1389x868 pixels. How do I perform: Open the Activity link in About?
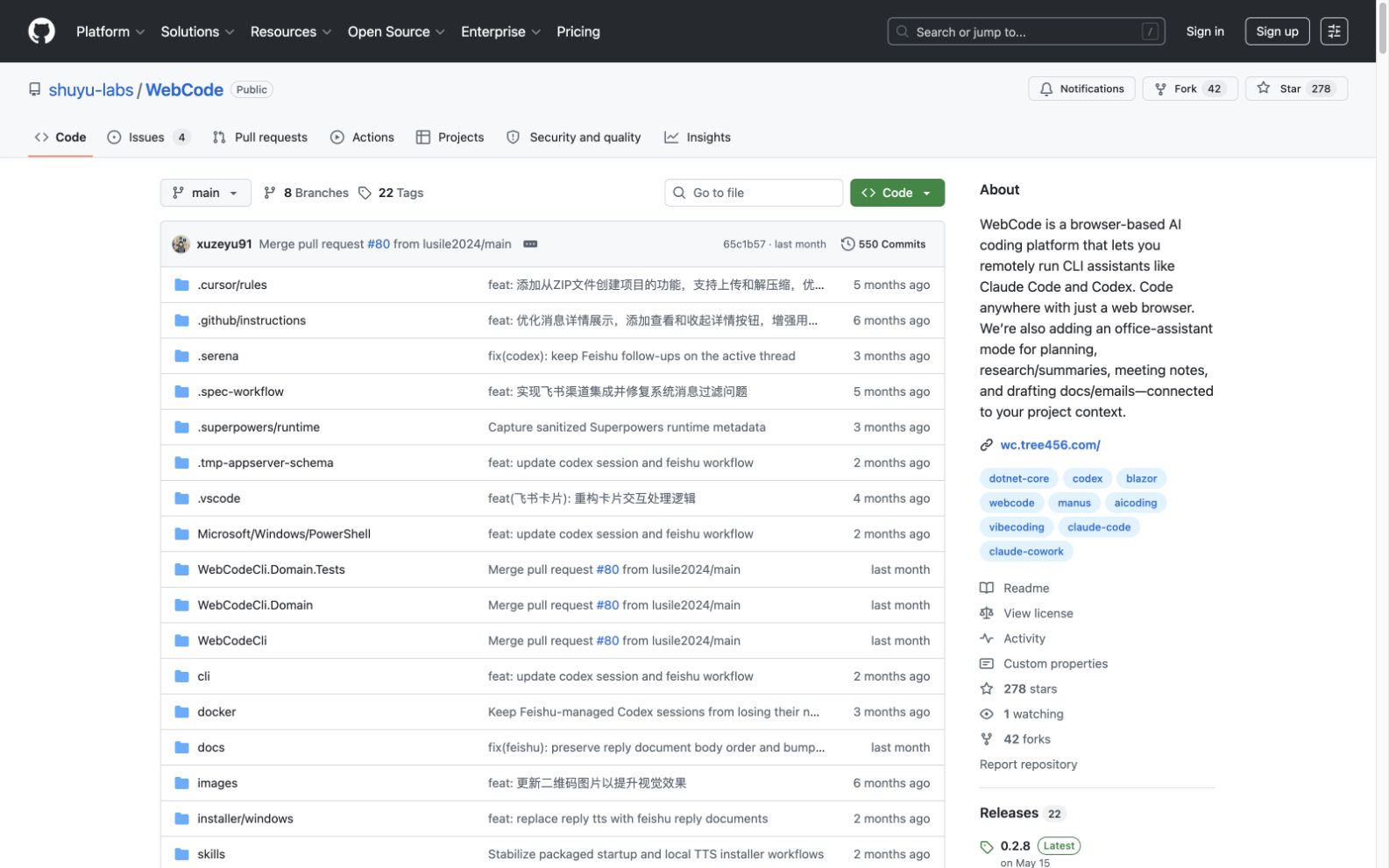[x=1012, y=639]
